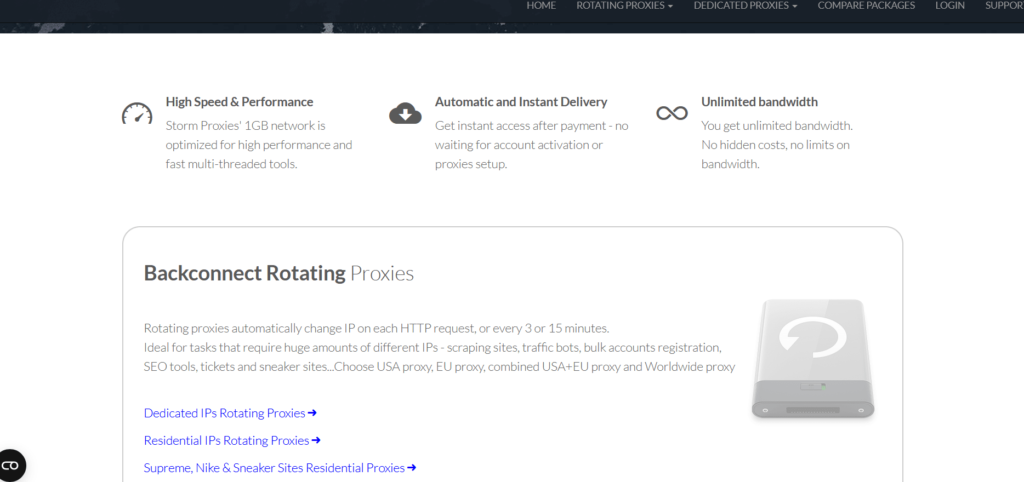
Task: Open the round black widget in bottom-left corner
Action: point(10,465)
